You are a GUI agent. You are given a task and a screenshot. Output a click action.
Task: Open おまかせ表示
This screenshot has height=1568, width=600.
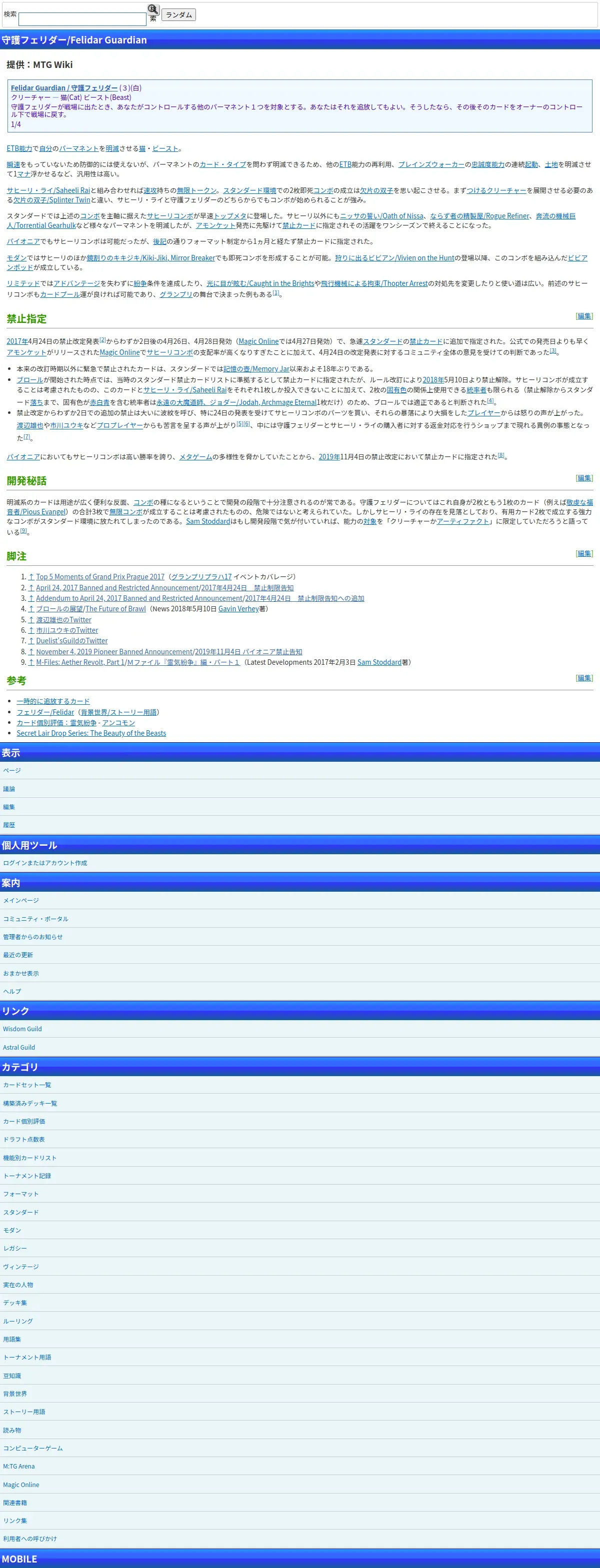[20, 973]
